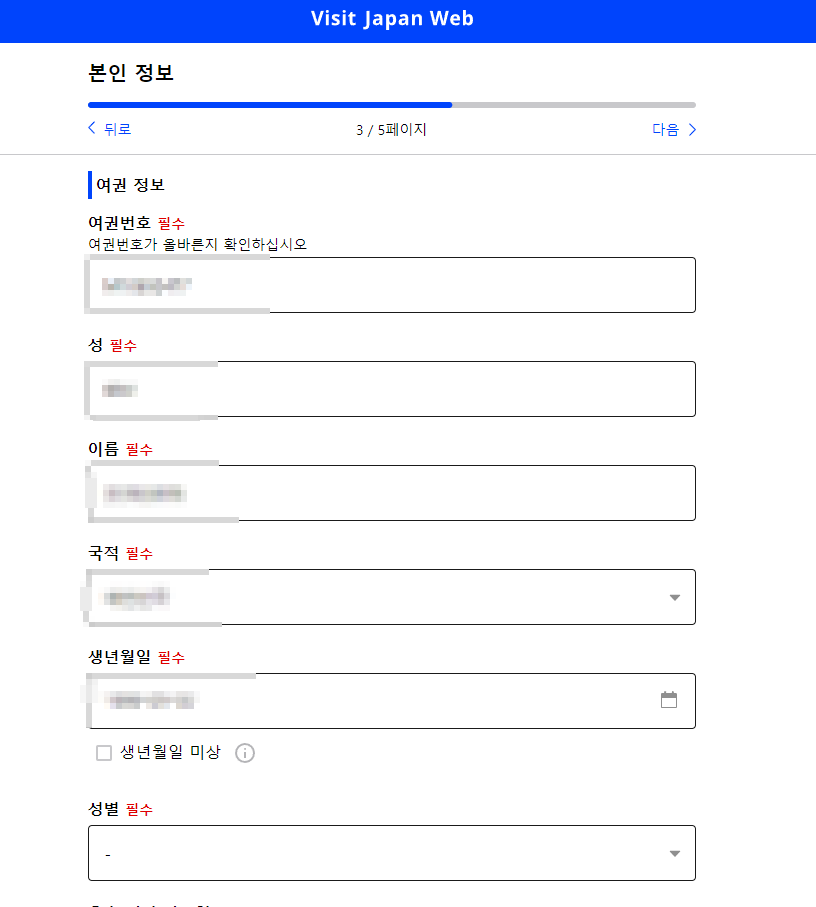Check the 생년월일 미상 checkbox
816x907 pixels.
[104, 753]
